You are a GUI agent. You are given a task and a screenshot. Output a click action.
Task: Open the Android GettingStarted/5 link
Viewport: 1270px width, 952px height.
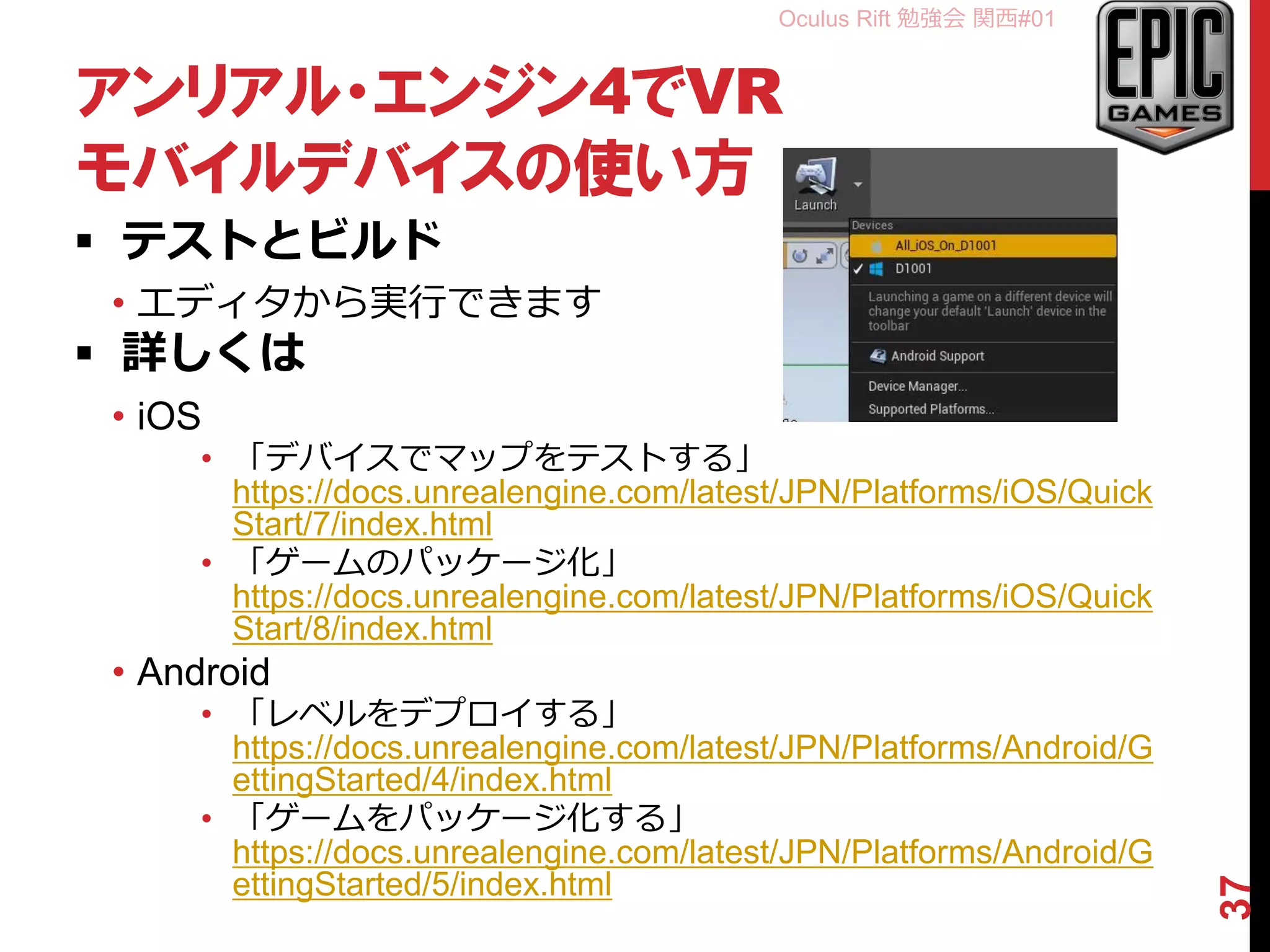pos(692,868)
